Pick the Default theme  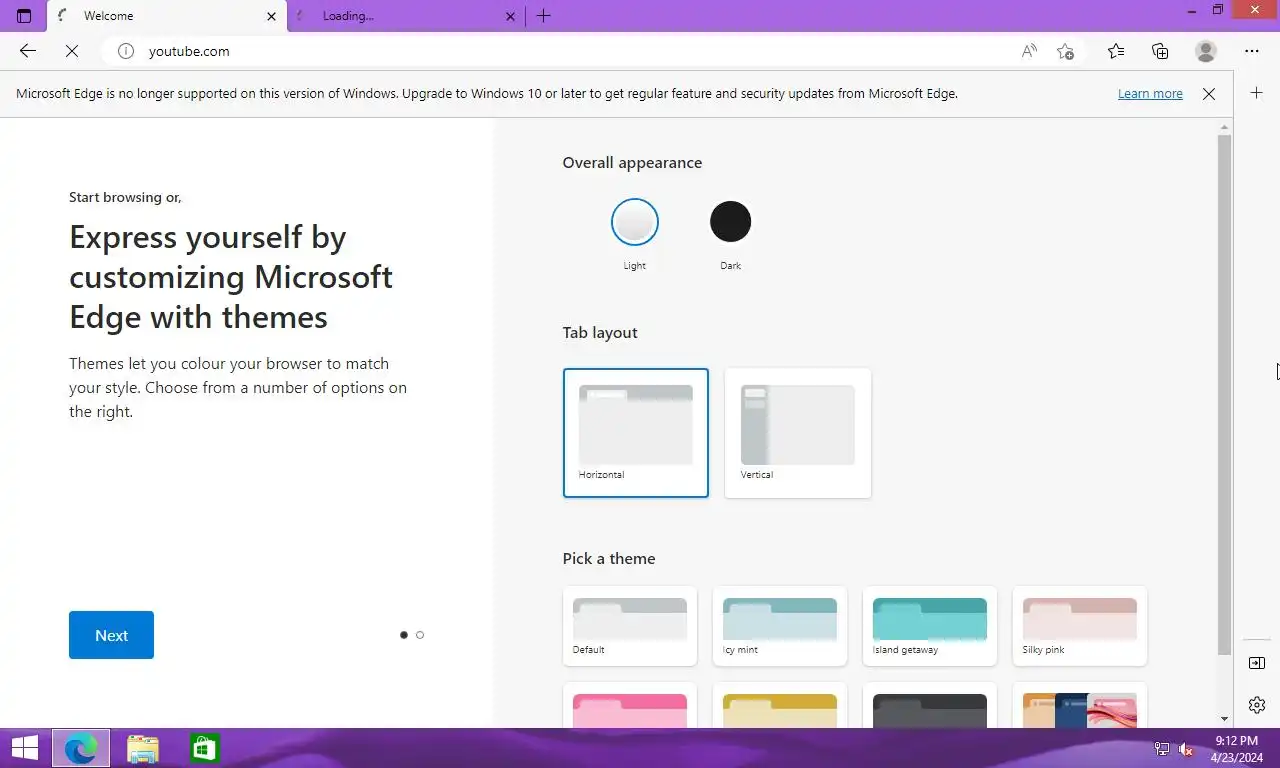pos(630,626)
